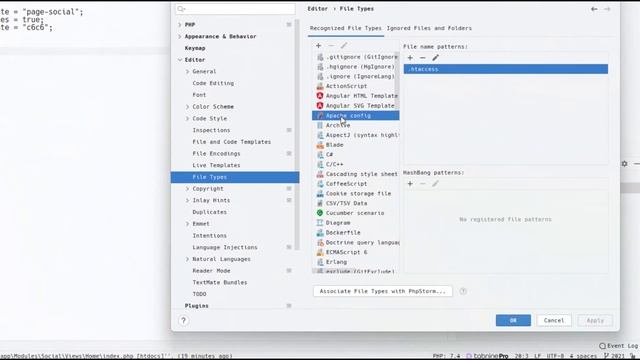
Task: Select the Dockerfile file type
Action: pos(356,233)
